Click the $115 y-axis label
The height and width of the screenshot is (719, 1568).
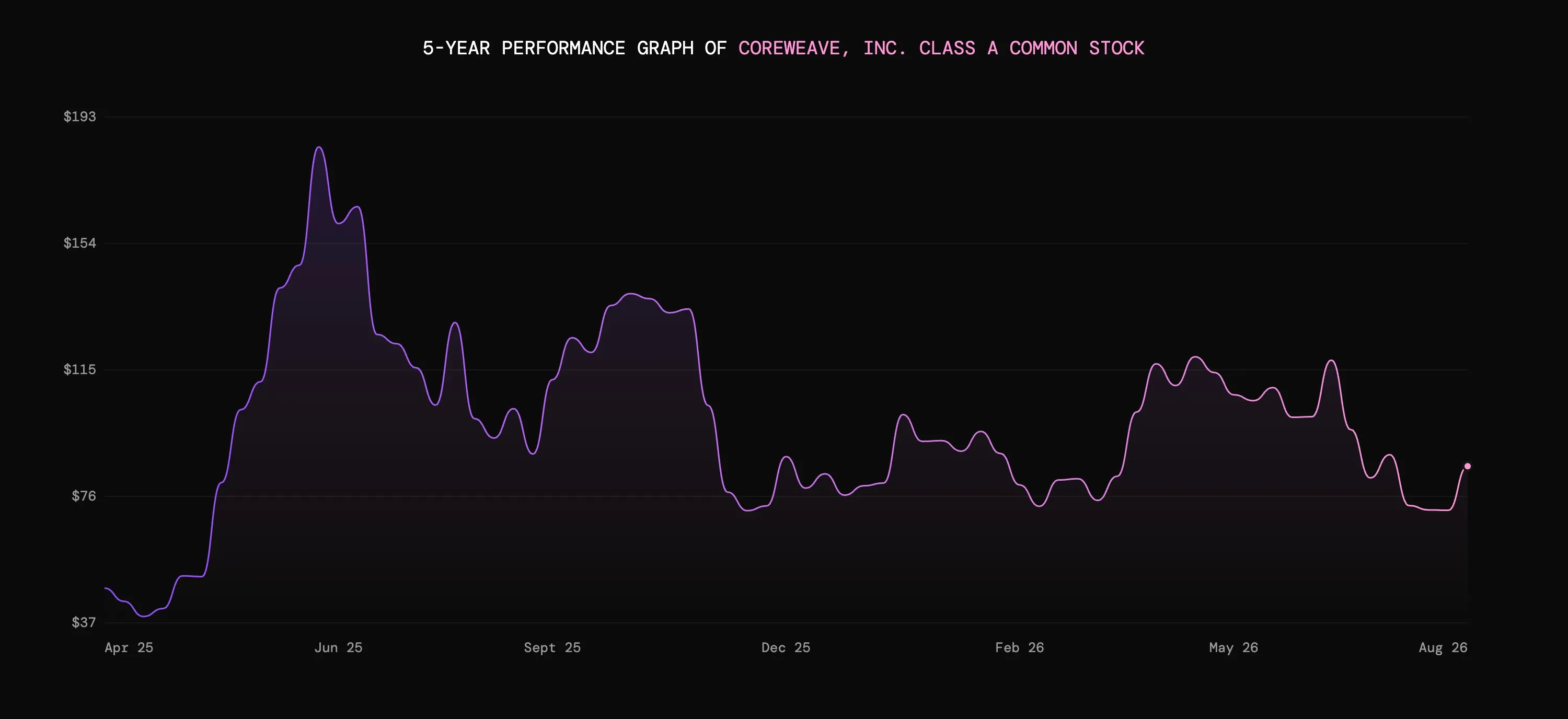coord(80,370)
